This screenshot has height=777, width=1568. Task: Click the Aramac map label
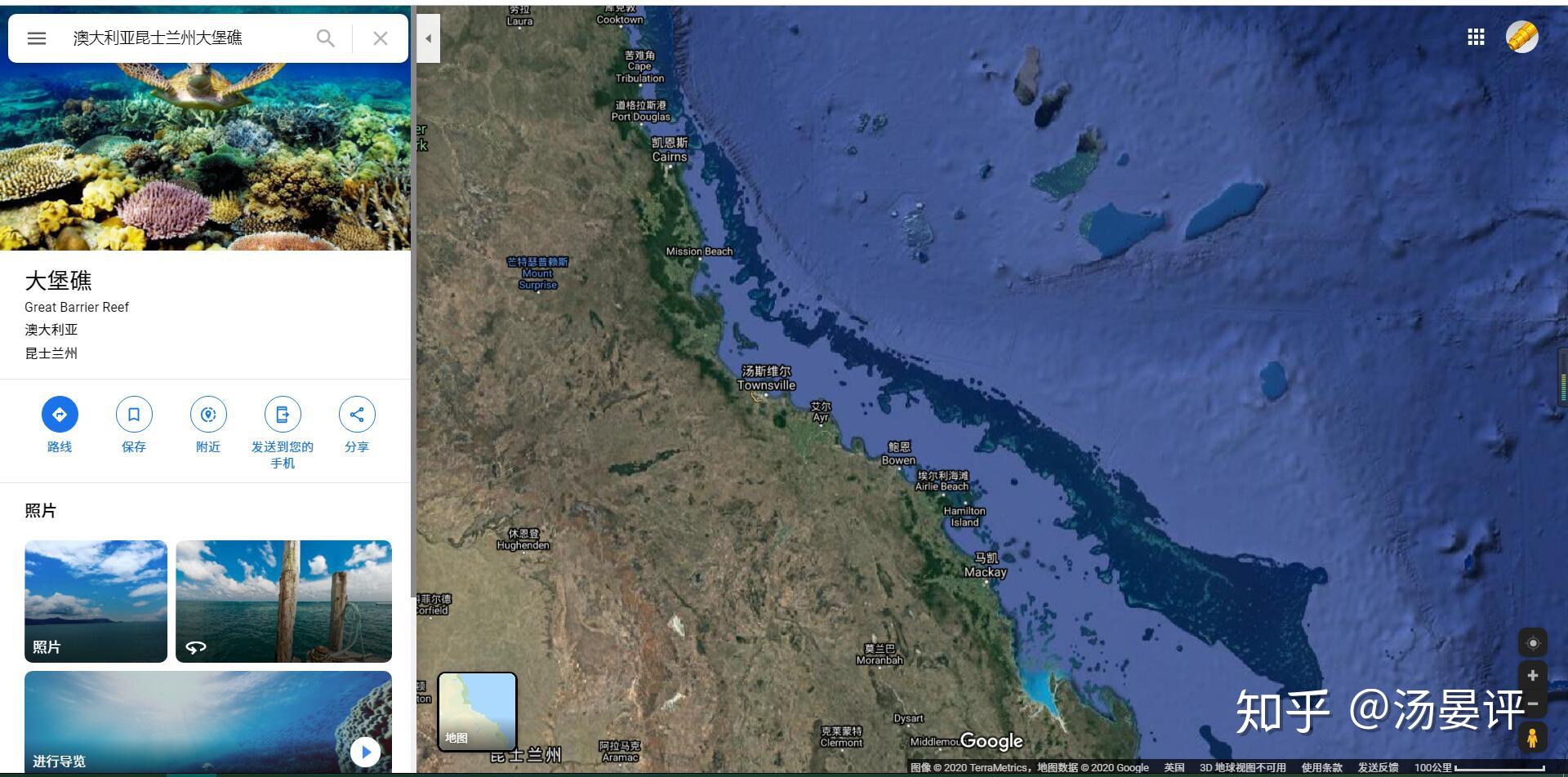(620, 752)
